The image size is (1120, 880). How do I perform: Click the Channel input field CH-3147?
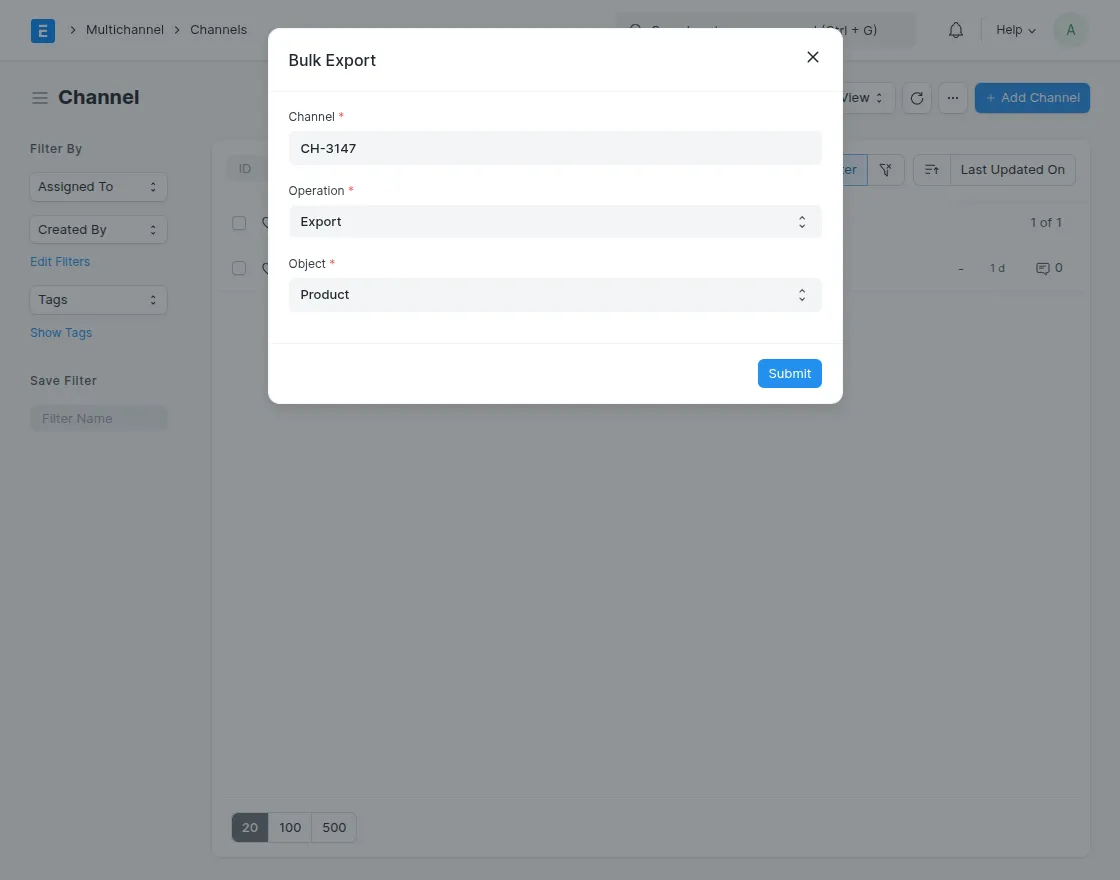point(555,148)
